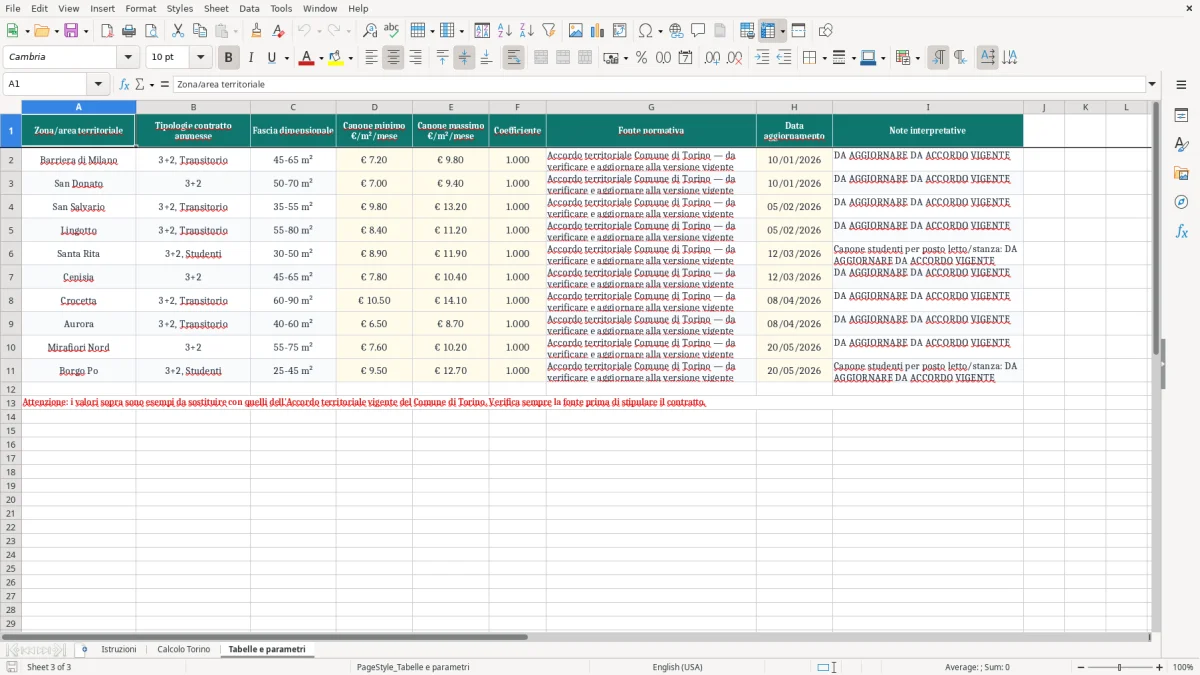Toggle Wrap Text
1200x675 pixels.
[513, 58]
